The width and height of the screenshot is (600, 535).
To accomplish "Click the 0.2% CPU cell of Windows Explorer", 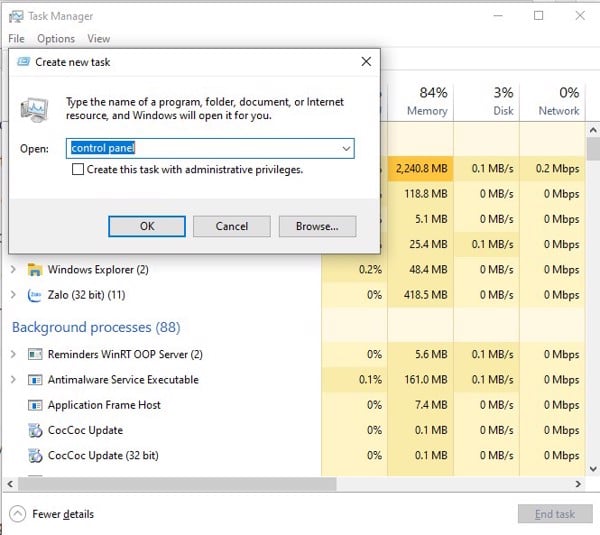I will click(354, 270).
